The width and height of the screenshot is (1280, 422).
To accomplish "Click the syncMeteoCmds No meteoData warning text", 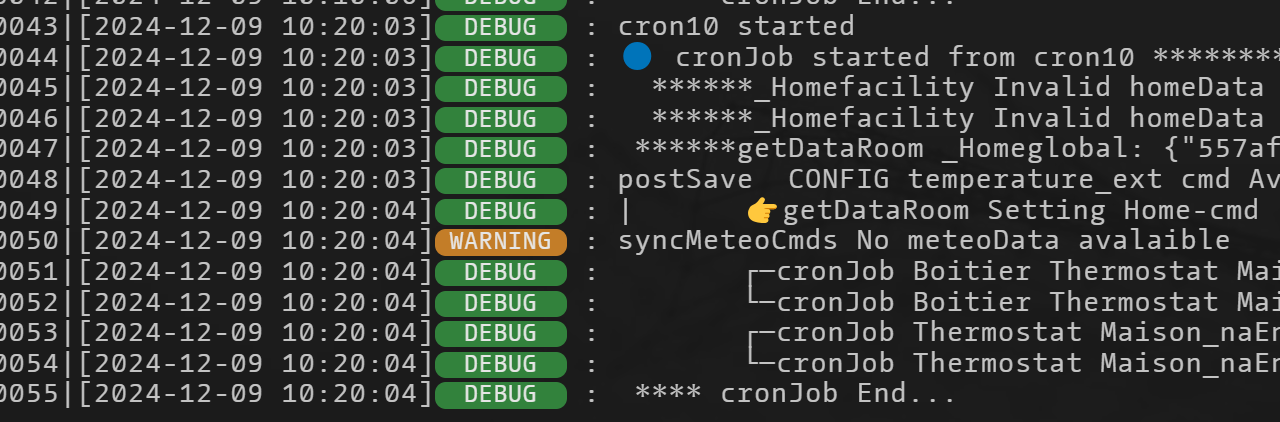I will pyautogui.click(x=924, y=241).
